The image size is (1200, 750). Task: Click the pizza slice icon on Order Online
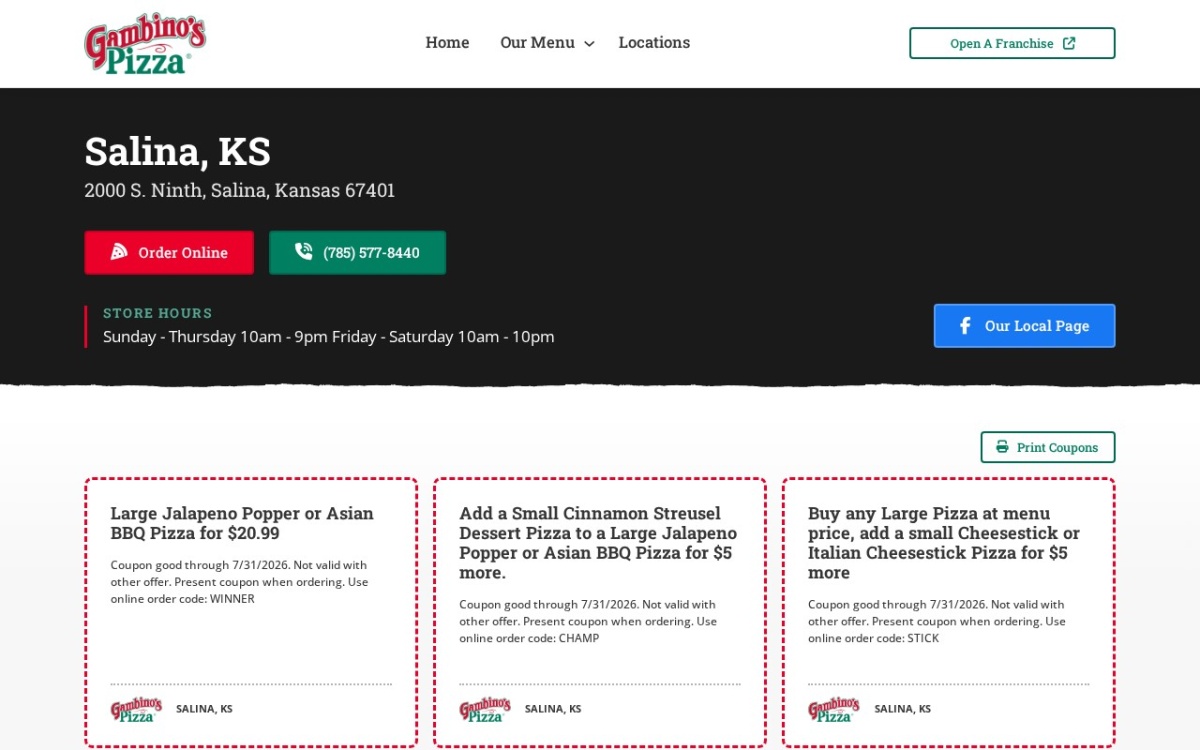[119, 252]
